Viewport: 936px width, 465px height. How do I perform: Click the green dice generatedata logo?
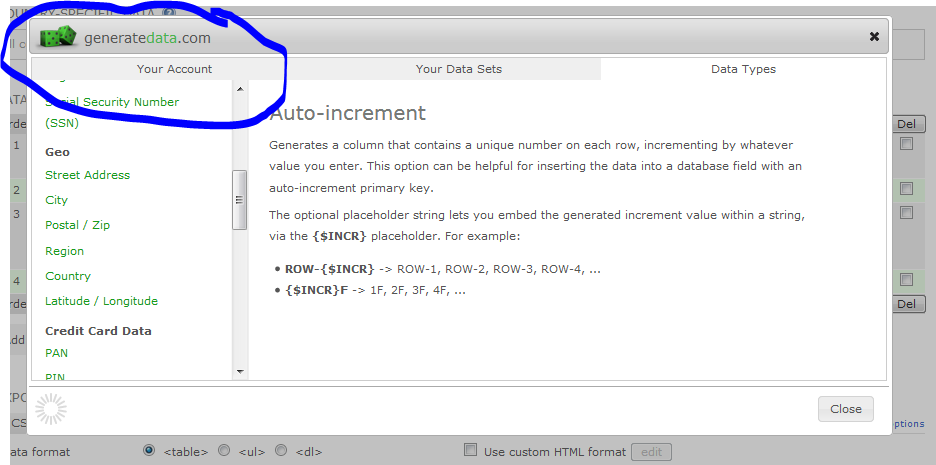(x=58, y=38)
